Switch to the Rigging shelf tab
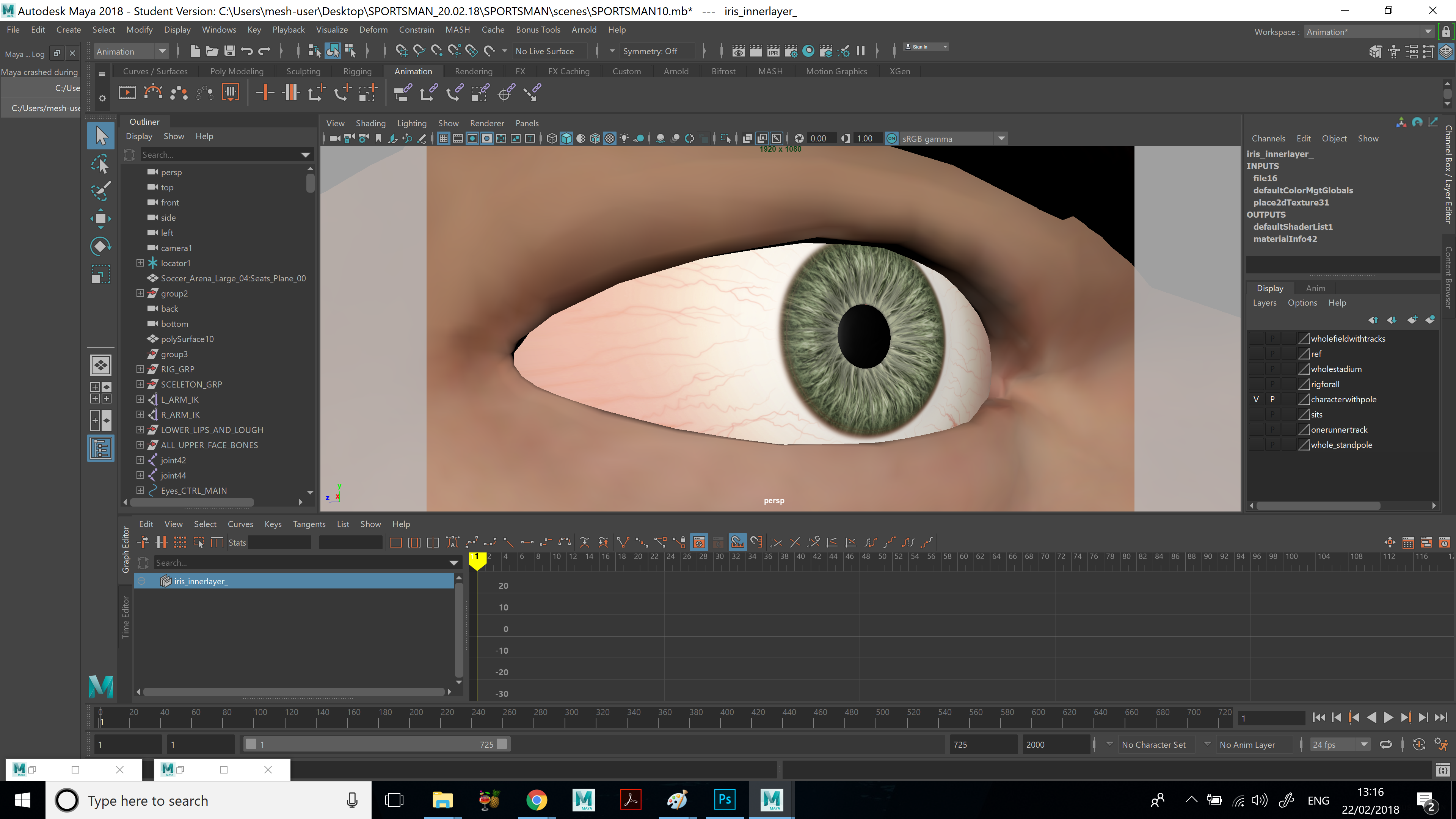 click(x=357, y=71)
